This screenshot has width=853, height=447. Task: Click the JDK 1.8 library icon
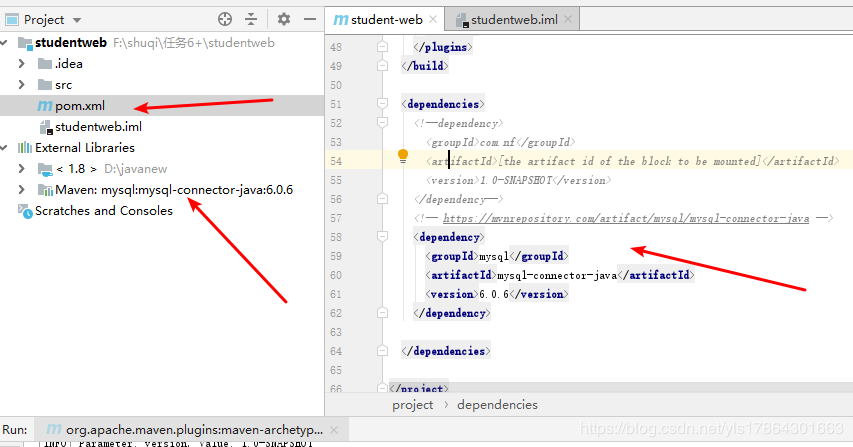tap(45, 169)
